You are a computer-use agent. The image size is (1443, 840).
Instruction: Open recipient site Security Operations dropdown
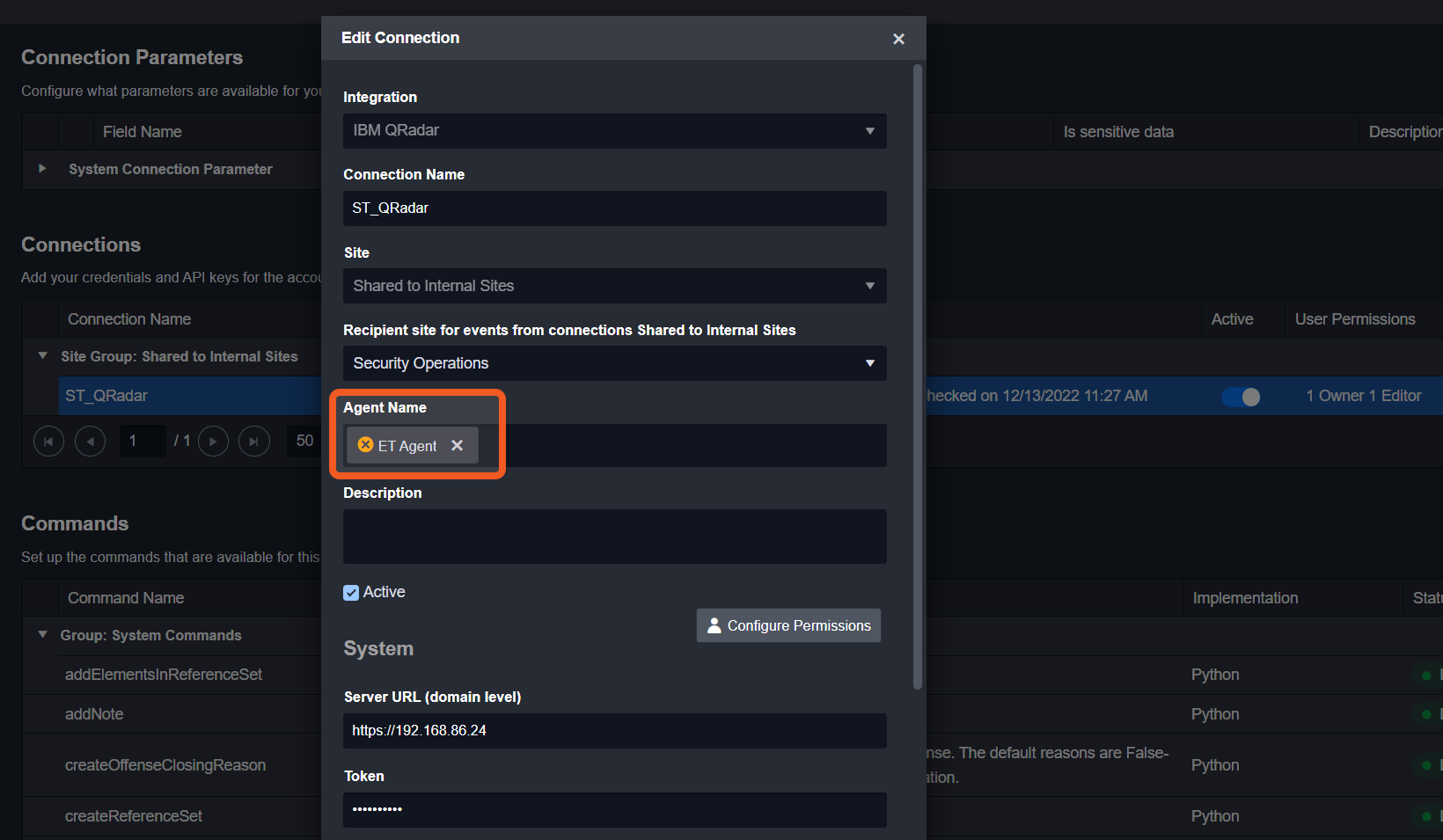[x=614, y=363]
